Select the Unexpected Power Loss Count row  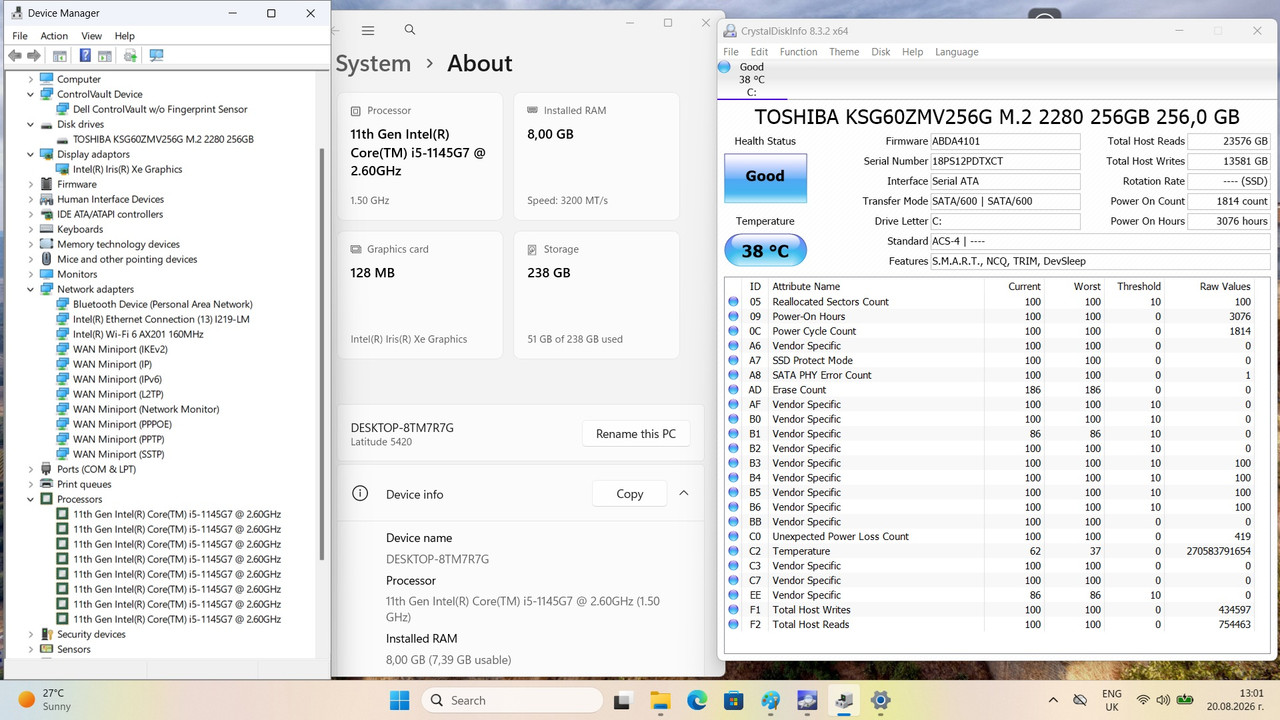(990, 537)
